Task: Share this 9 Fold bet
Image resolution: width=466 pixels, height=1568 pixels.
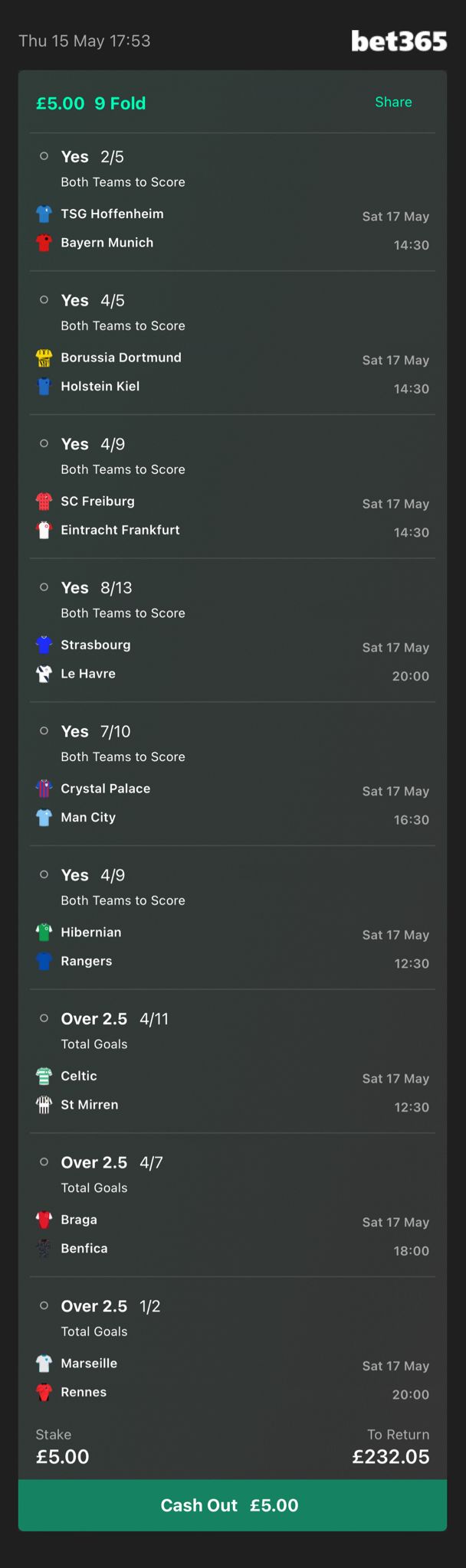Action: (393, 102)
